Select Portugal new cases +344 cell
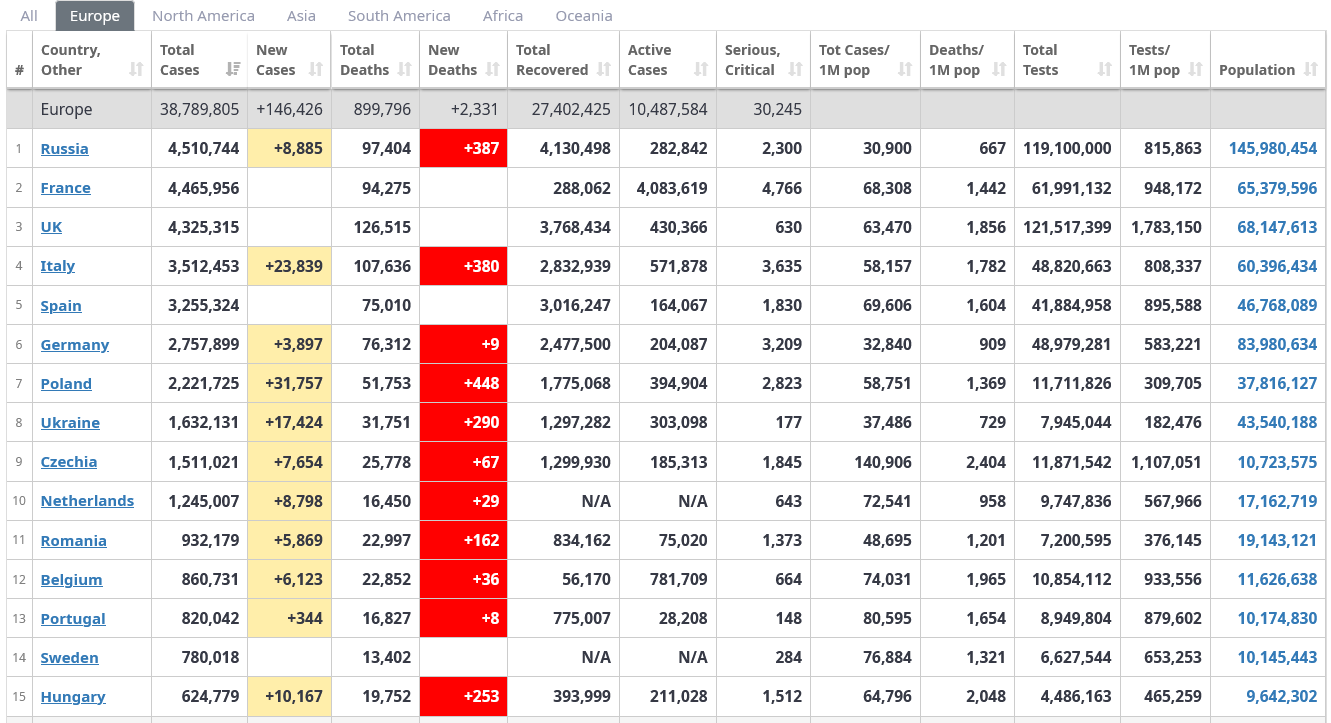 290,619
